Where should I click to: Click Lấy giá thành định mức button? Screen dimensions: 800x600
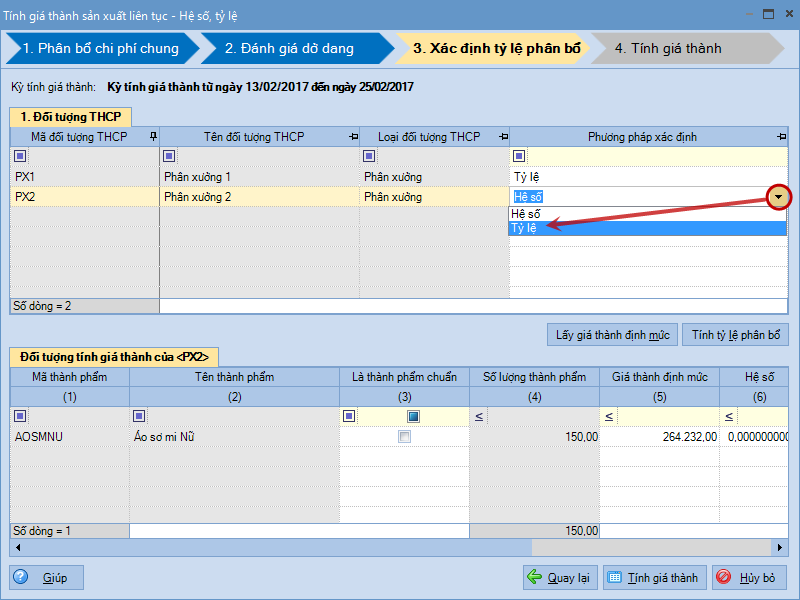coord(612,334)
